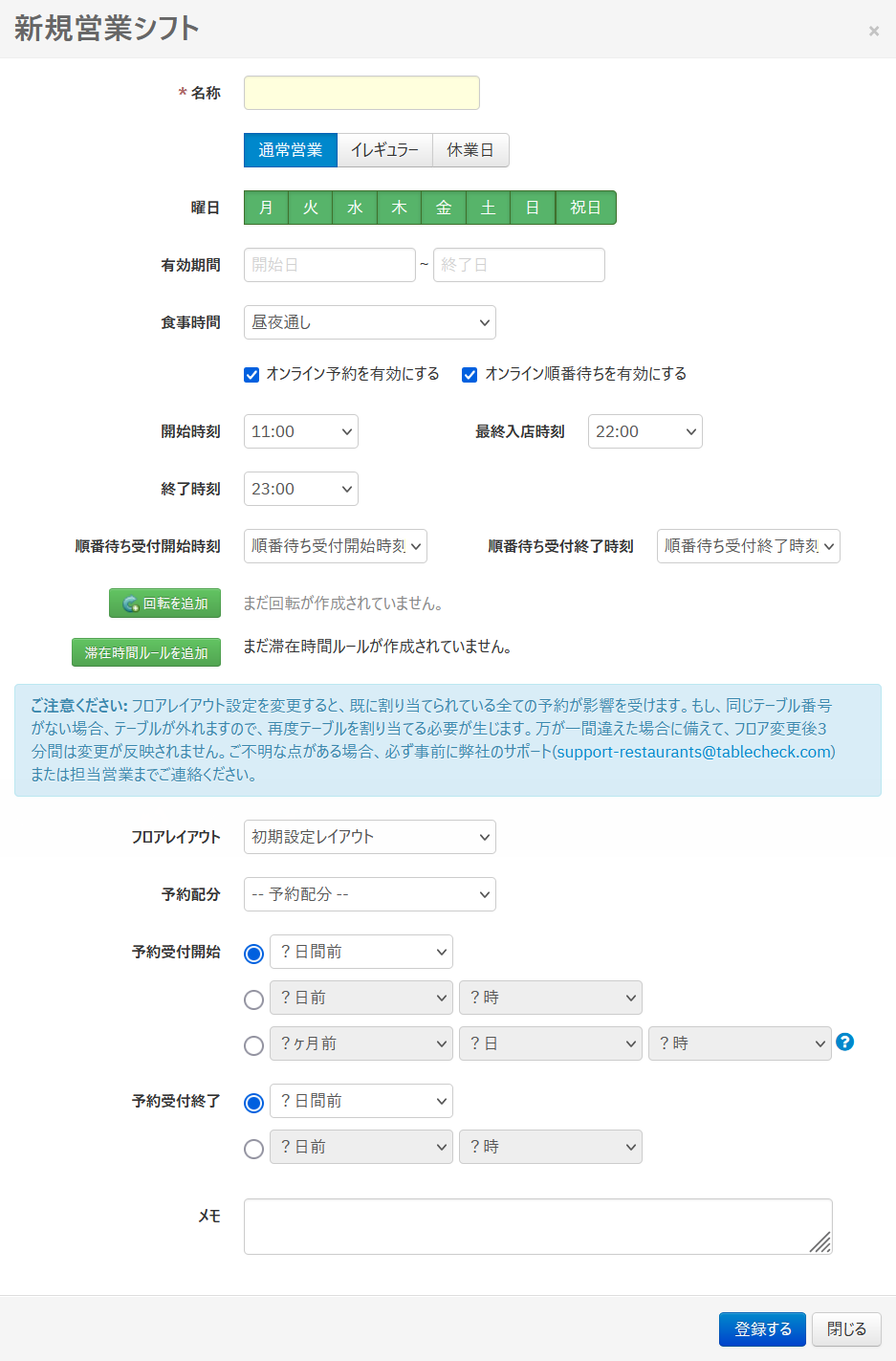The width and height of the screenshot is (896, 1361).
Task: Uncheck オンライン順番待ちを有効にする
Action: 470,375
